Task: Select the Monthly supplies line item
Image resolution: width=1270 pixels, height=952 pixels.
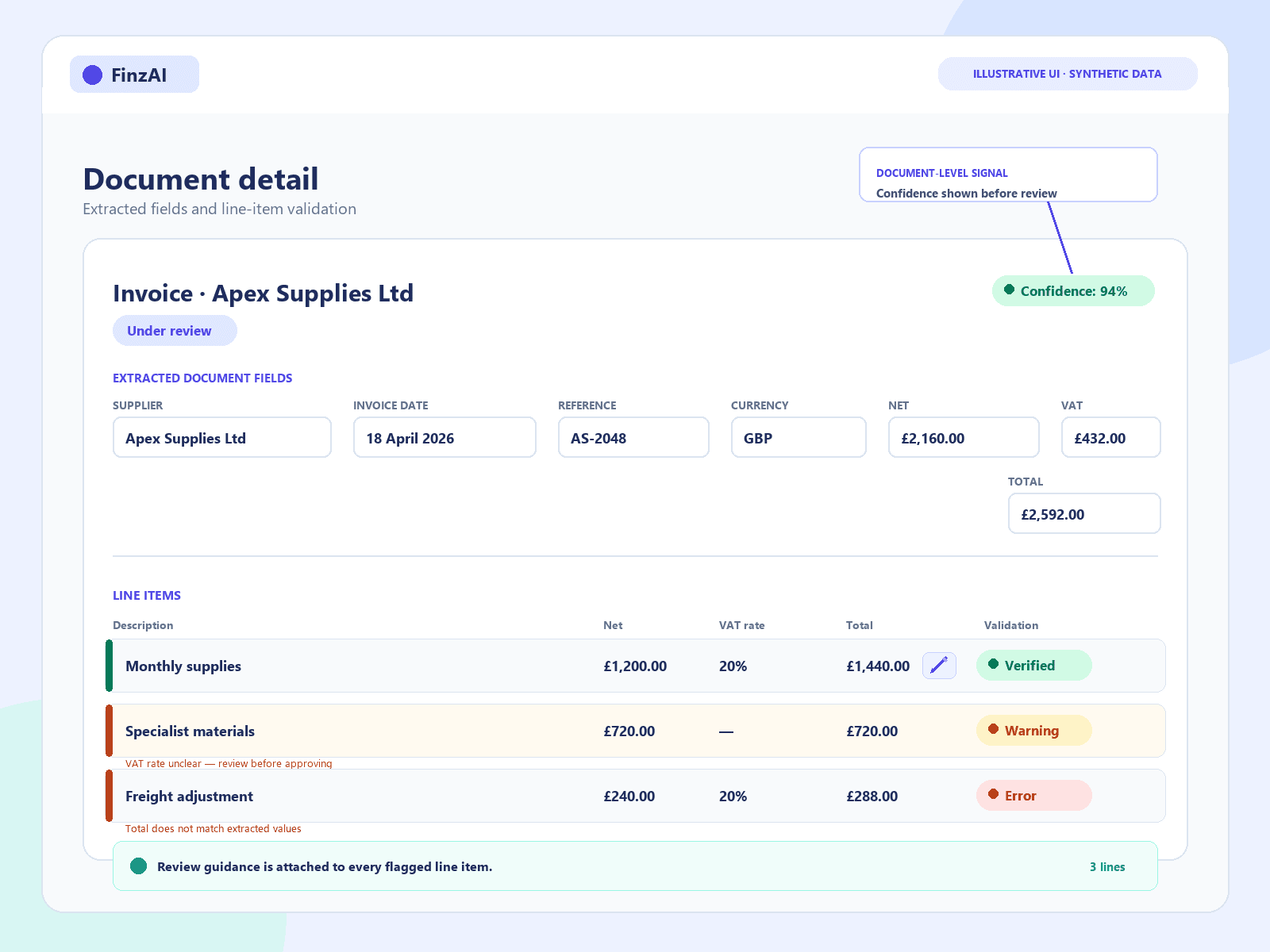Action: coord(636,666)
